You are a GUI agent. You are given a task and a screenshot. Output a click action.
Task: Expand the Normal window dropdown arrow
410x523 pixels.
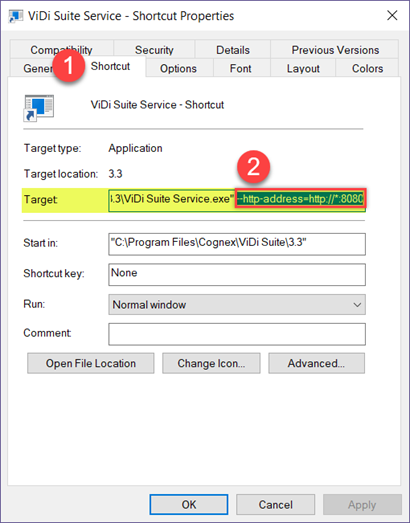tap(357, 305)
